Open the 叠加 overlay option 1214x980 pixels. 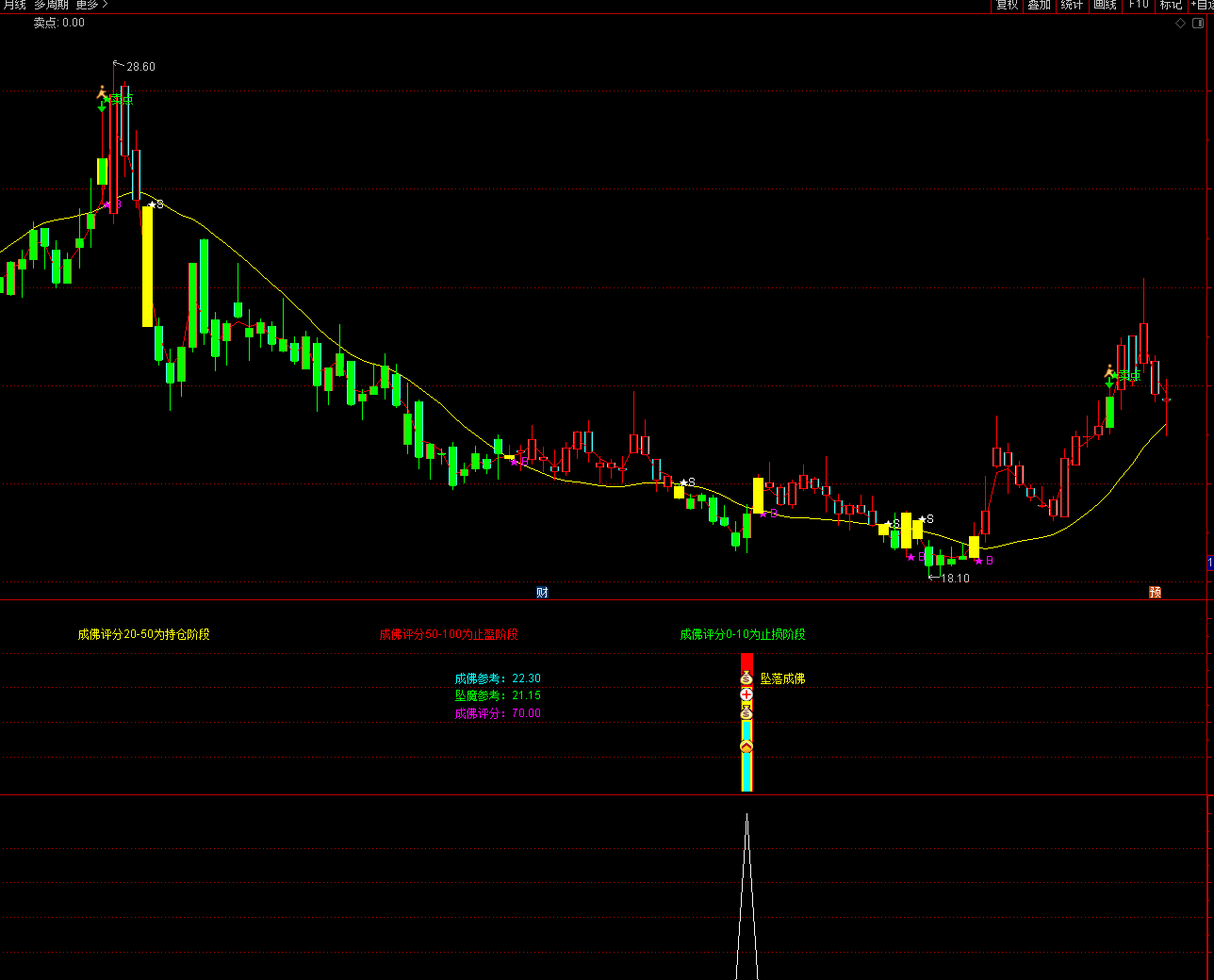click(x=1039, y=5)
